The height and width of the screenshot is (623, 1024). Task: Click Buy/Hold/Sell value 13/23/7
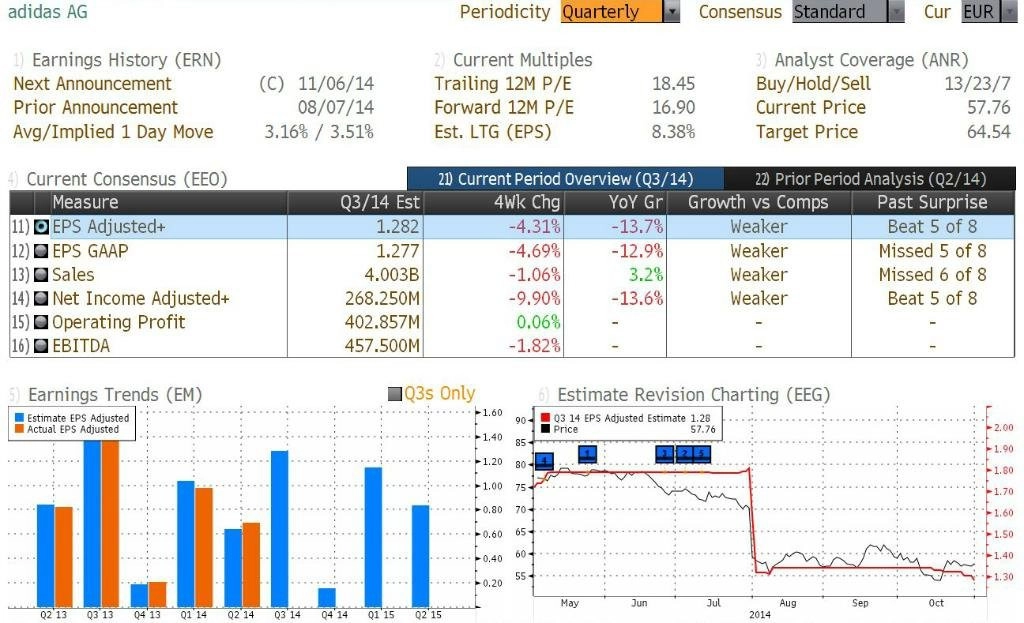[978, 84]
